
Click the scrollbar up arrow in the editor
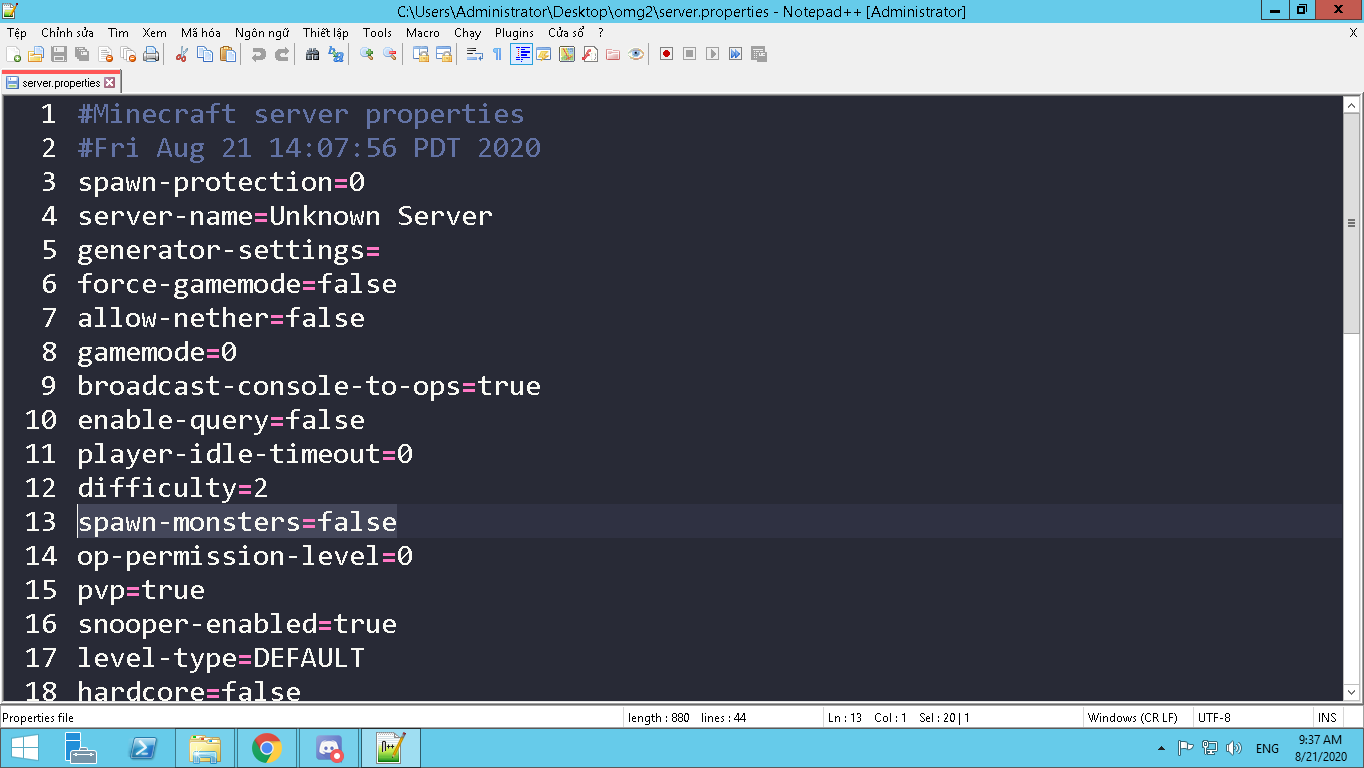pos(1351,105)
